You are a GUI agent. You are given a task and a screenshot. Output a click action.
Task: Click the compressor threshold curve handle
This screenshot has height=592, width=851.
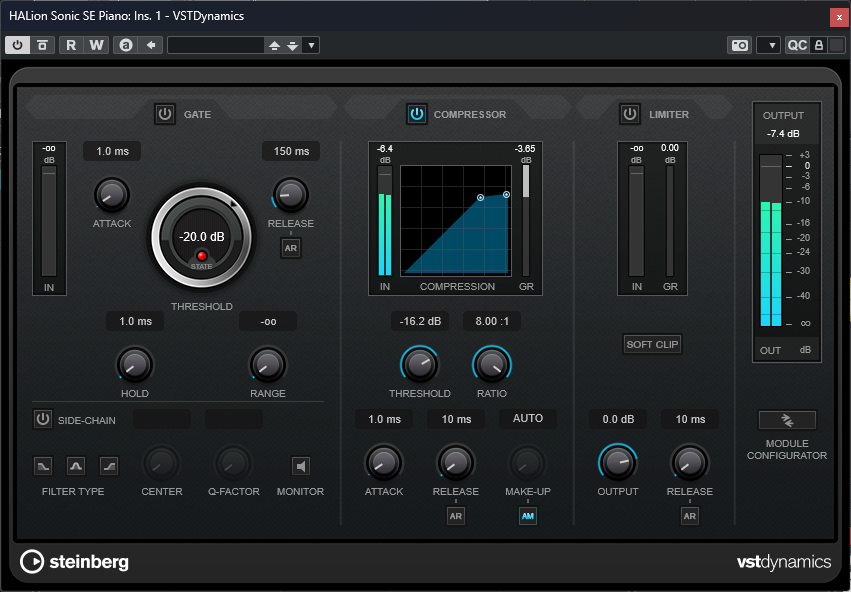tap(480, 198)
